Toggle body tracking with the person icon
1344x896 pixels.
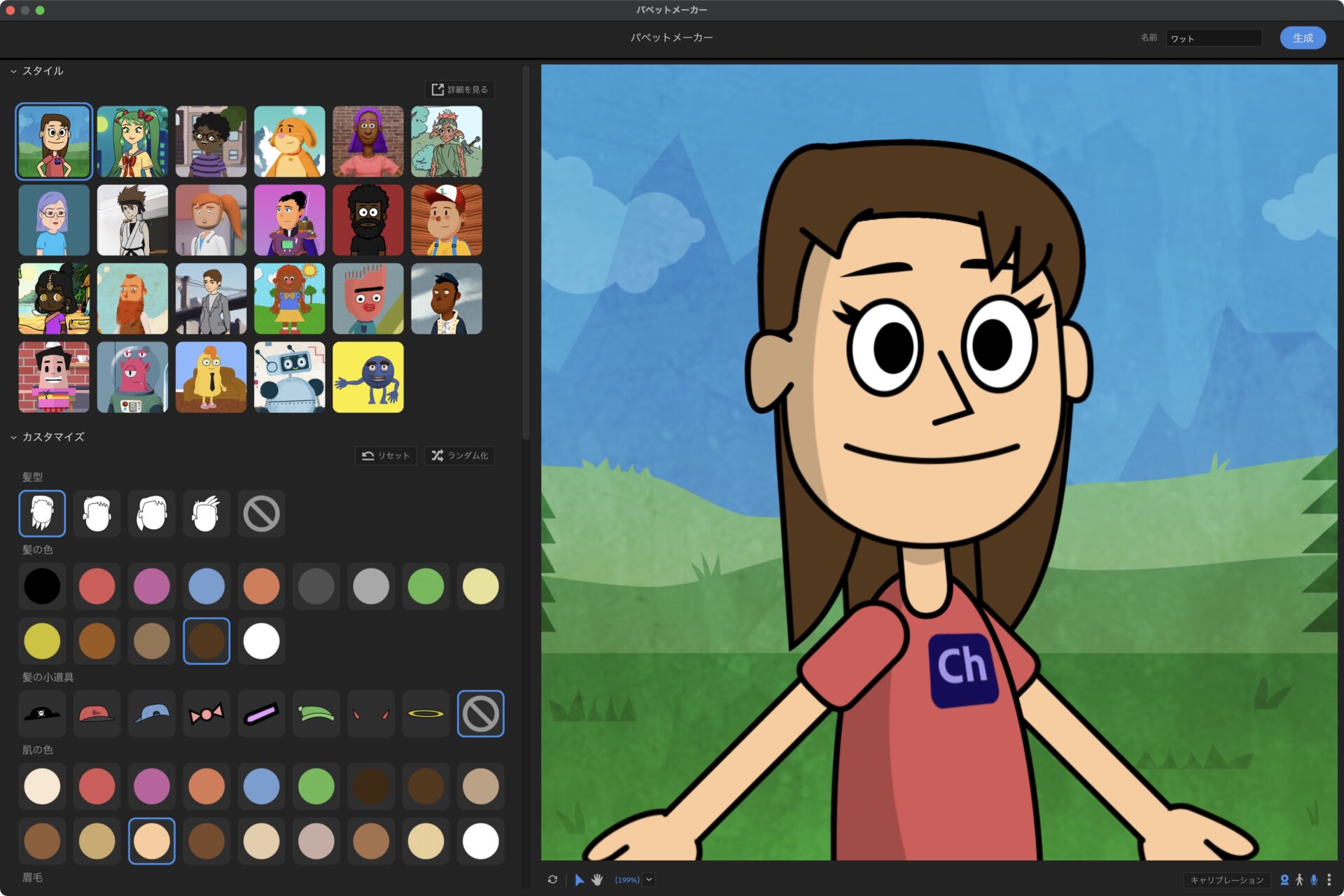[1300, 880]
